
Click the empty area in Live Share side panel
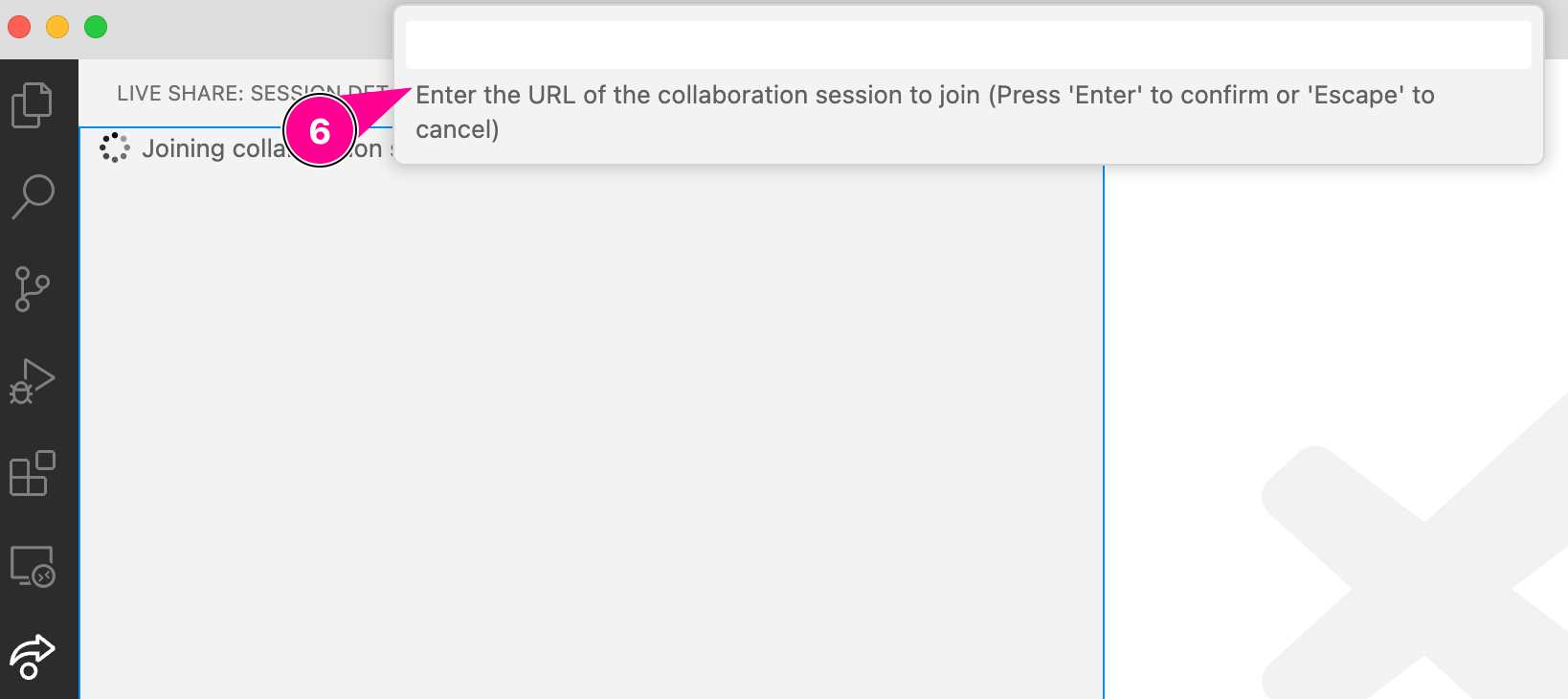574,431
